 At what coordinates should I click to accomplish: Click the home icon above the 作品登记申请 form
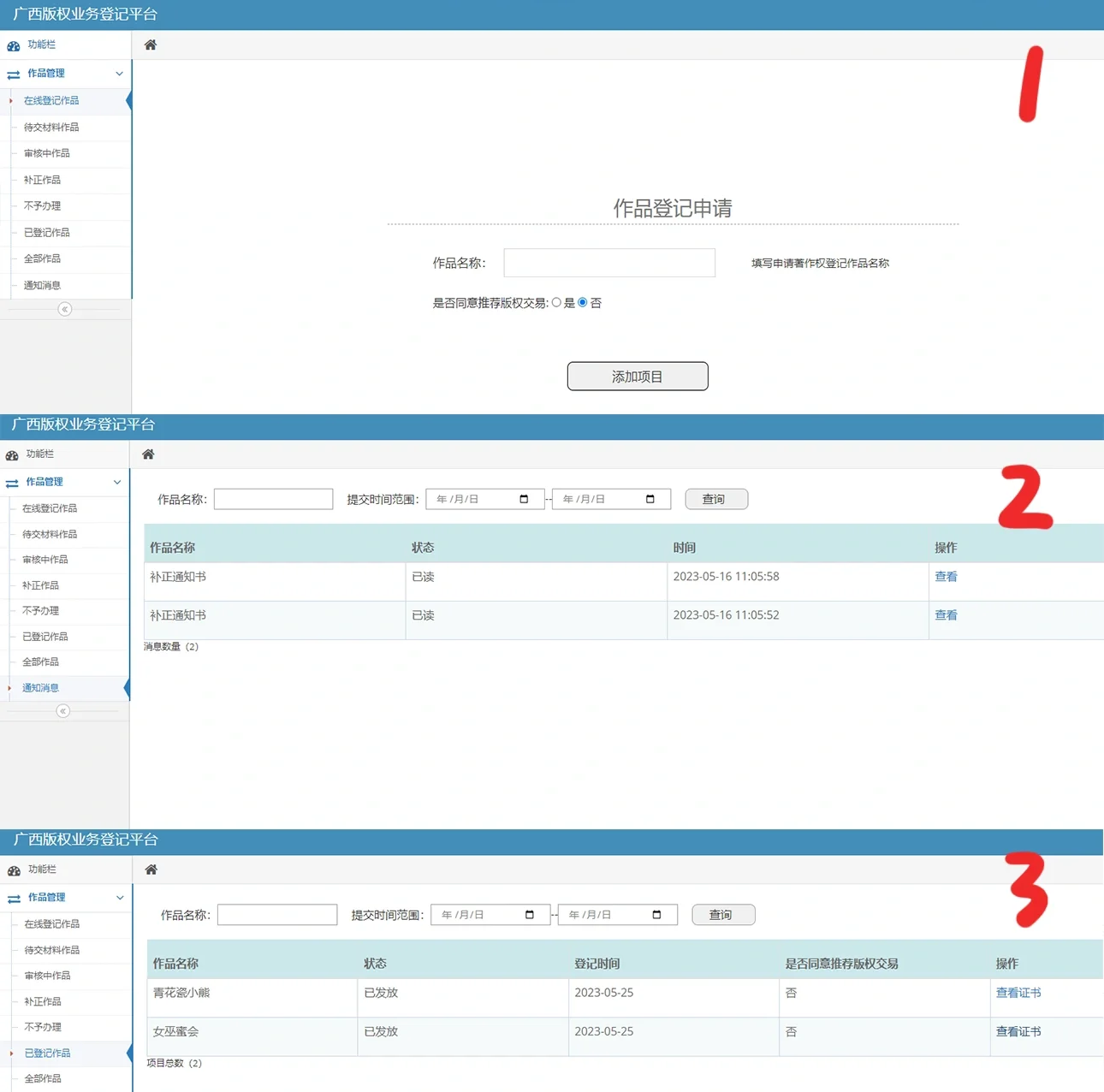(x=151, y=45)
